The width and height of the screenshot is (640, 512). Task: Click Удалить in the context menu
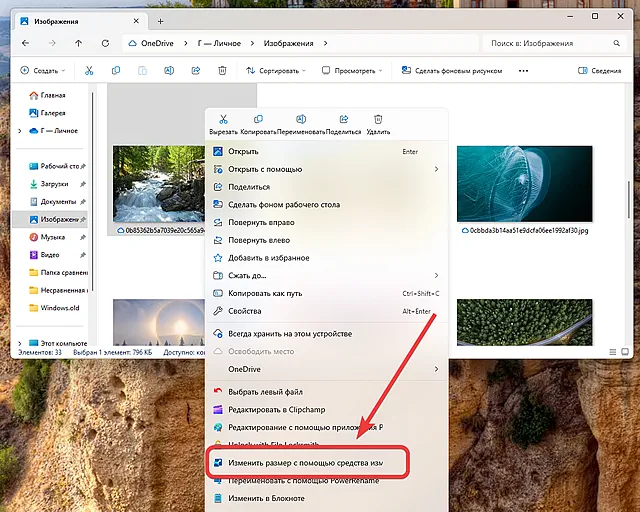click(378, 125)
